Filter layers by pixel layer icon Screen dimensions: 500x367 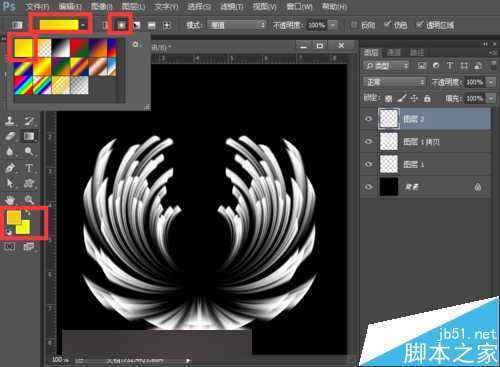tap(421, 66)
